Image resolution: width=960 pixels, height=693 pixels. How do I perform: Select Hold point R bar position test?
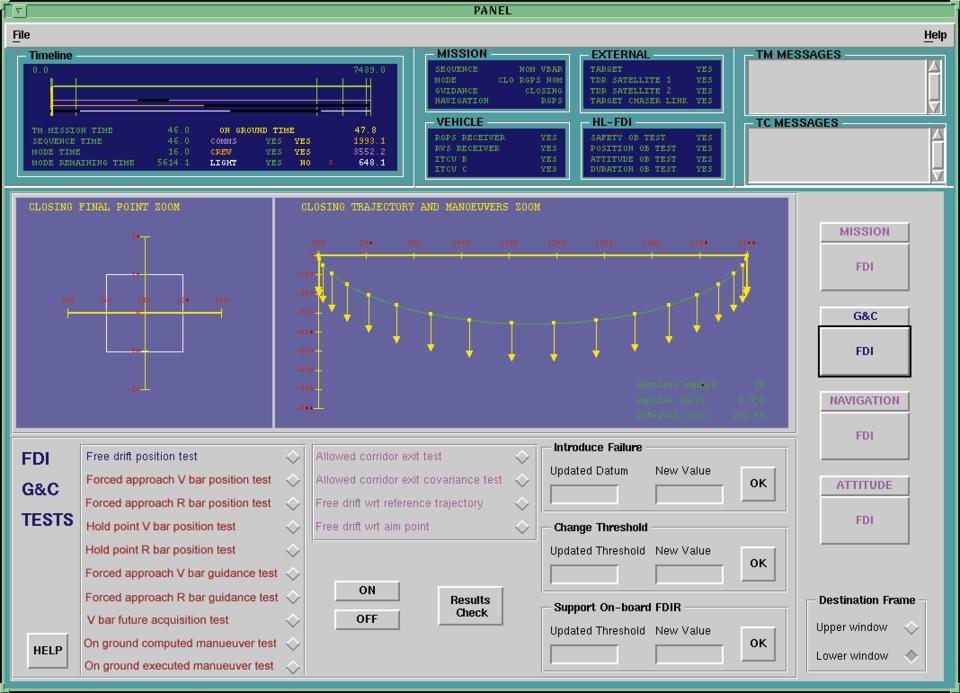point(292,550)
